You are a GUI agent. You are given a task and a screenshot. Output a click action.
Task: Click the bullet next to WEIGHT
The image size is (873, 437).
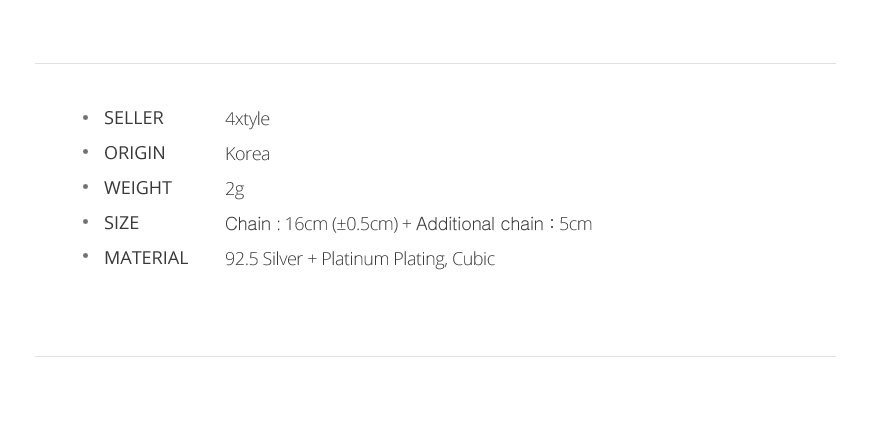point(85,187)
